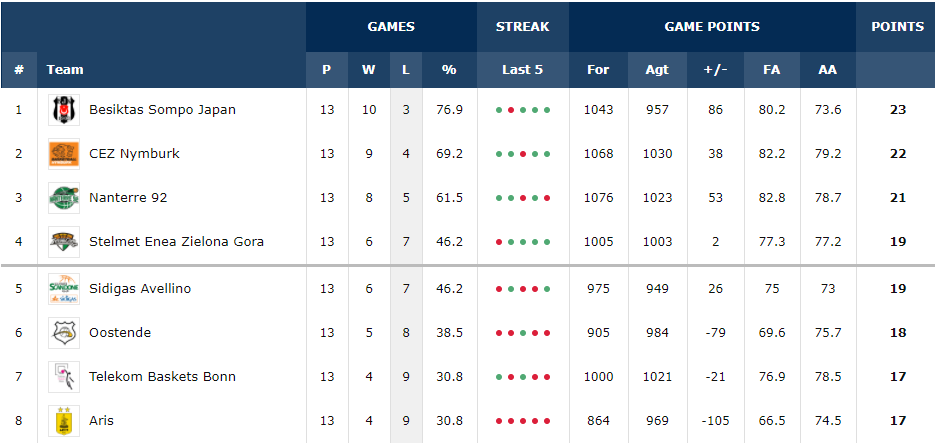Viewport: 935px width, 448px height.
Task: Open the CEZ Nymburk team link
Action: click(134, 154)
